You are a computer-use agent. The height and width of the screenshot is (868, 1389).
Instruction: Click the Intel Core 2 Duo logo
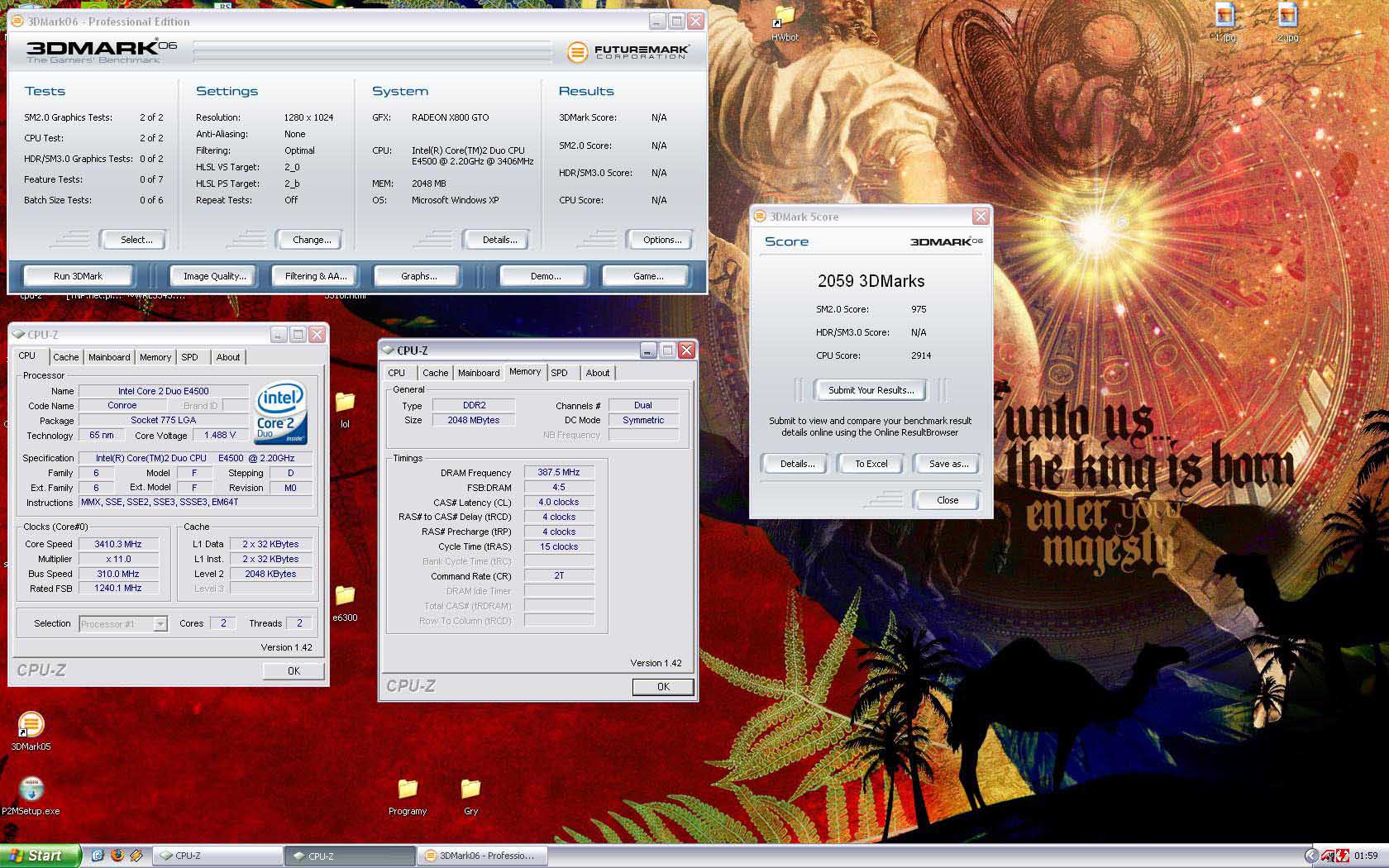coord(281,413)
